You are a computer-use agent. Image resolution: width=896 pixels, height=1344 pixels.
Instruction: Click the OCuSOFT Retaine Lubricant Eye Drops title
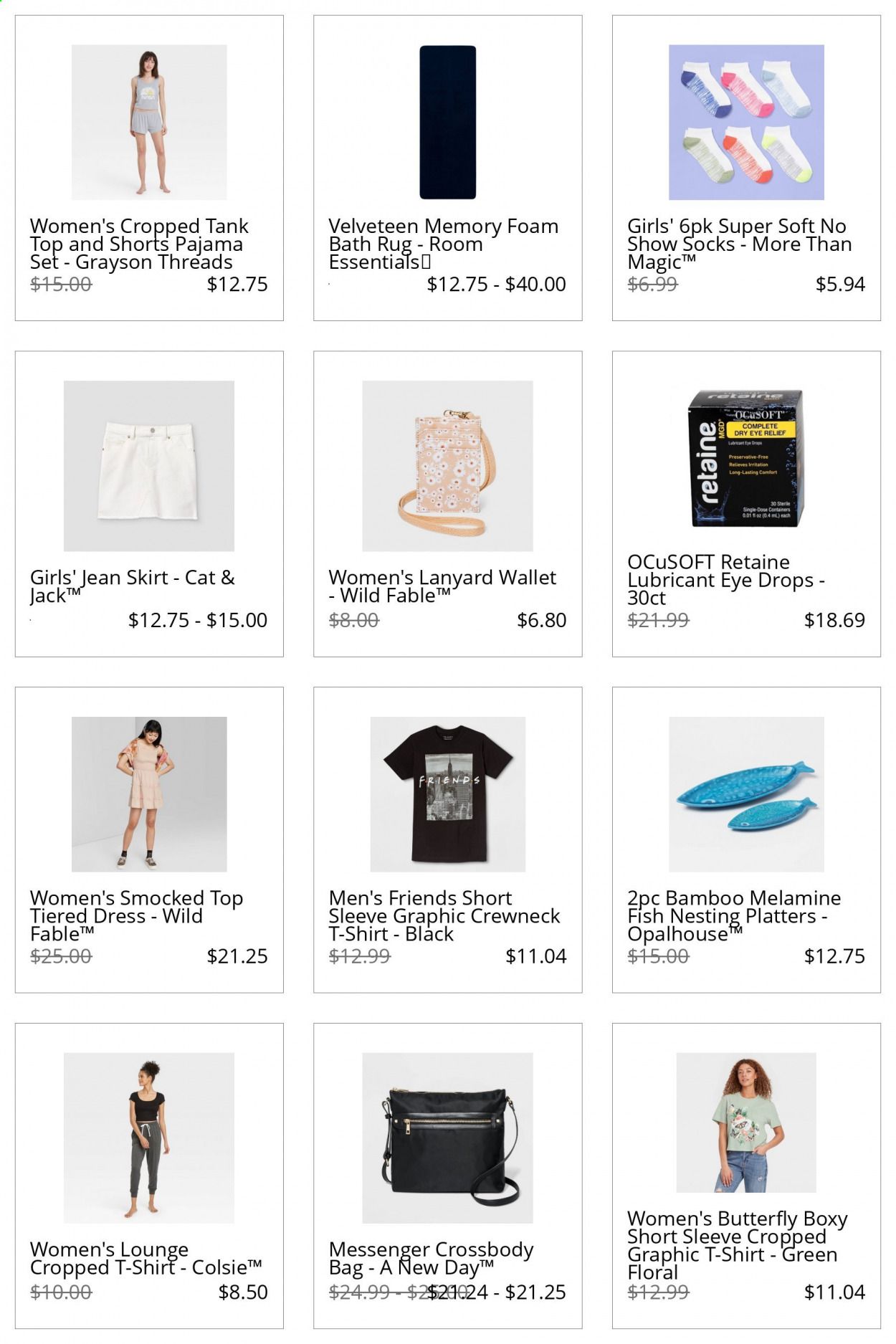(x=726, y=579)
